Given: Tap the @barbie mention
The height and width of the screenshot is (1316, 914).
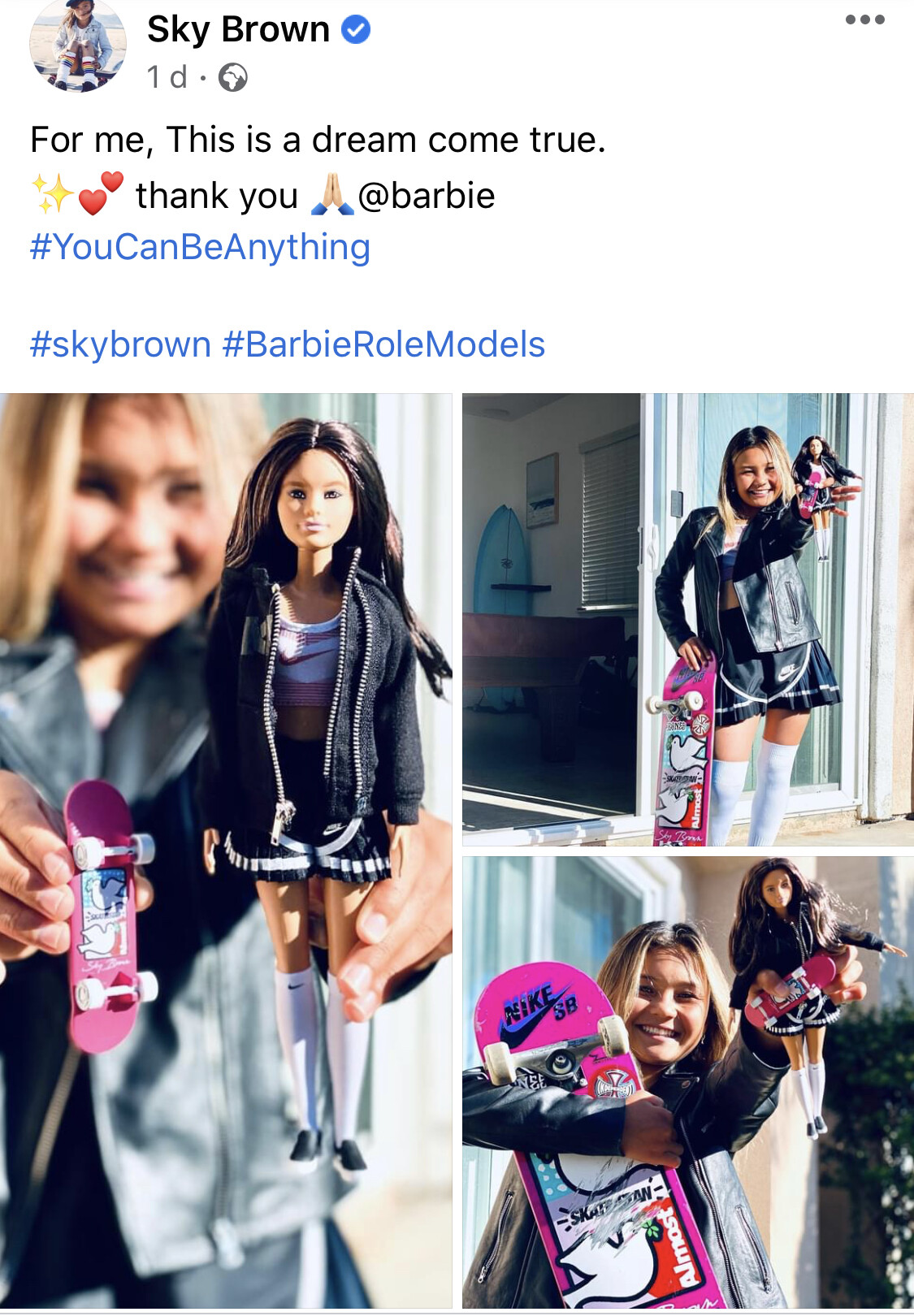Looking at the screenshot, I should (x=427, y=196).
